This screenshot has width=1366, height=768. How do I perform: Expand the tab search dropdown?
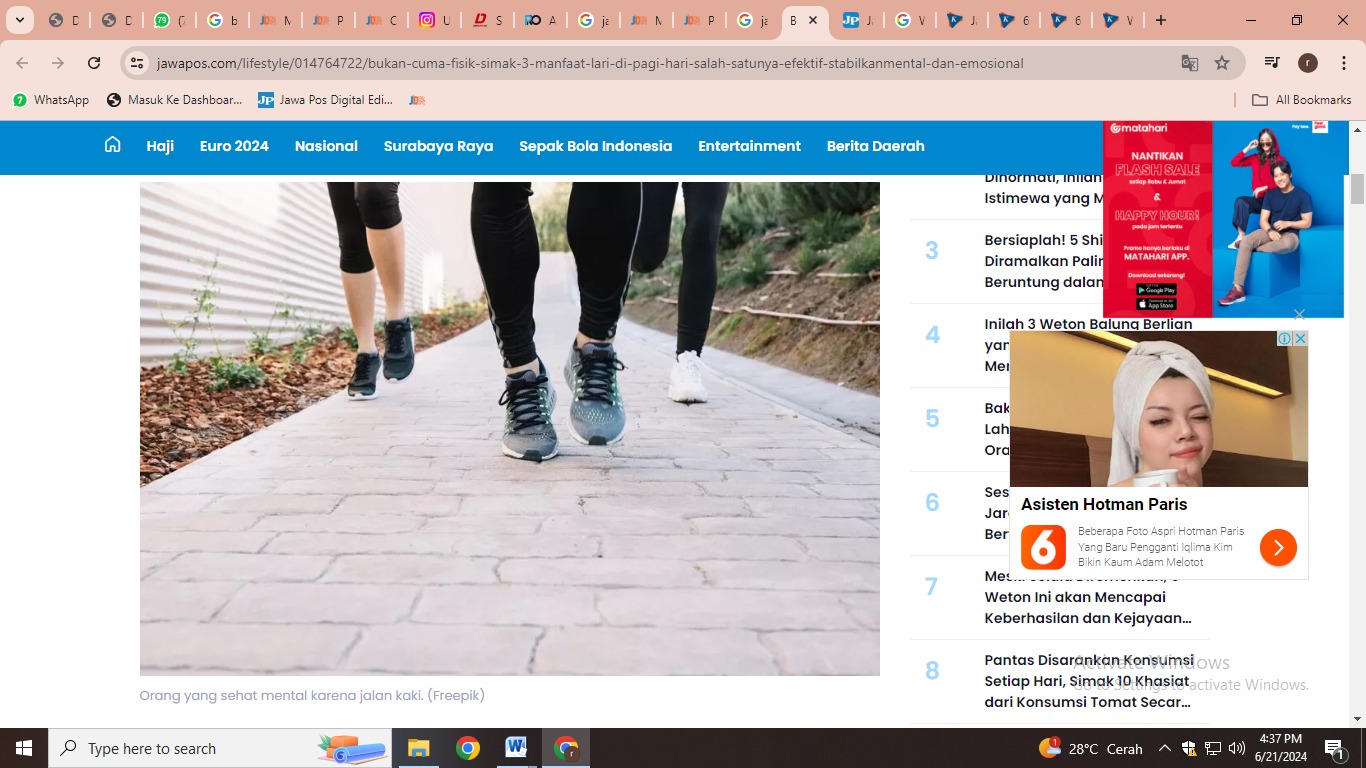click(19, 20)
